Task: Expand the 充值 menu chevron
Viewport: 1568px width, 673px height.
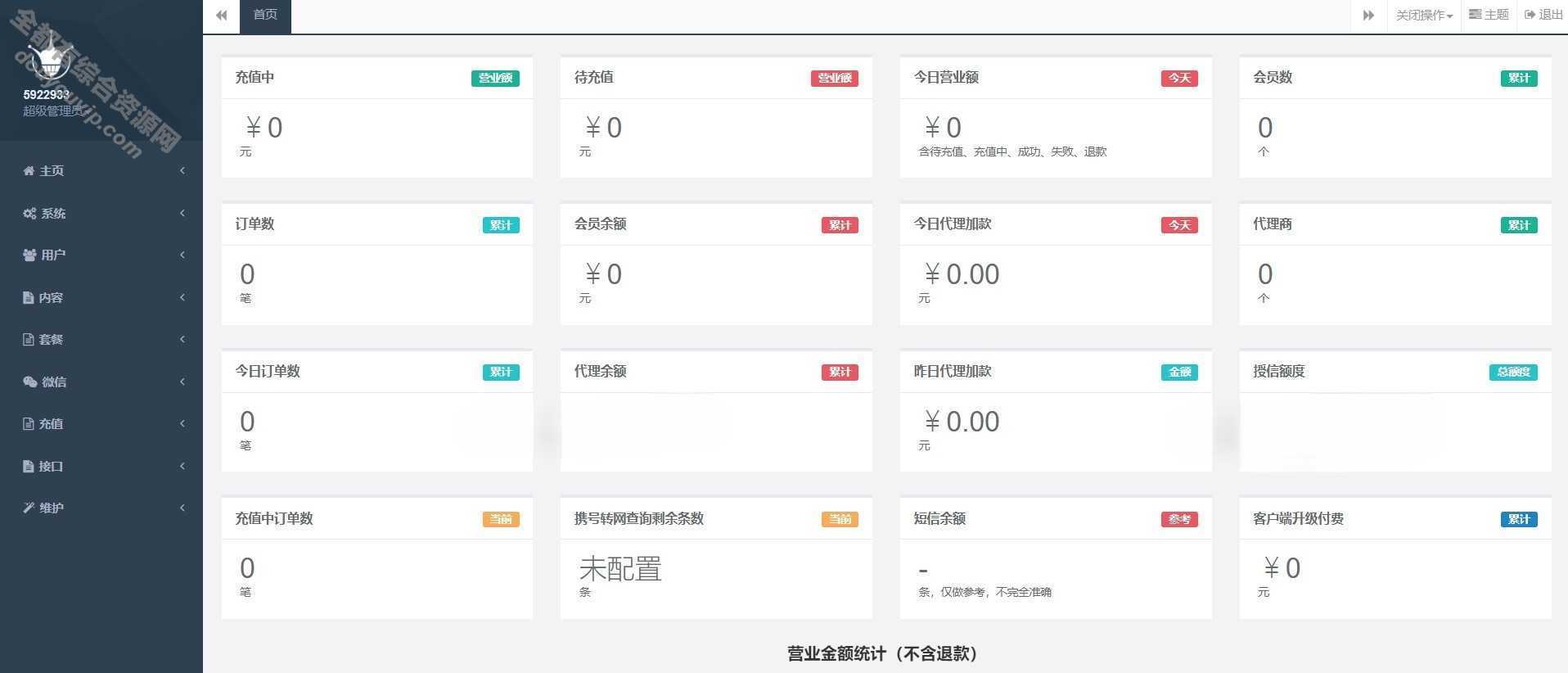Action: coord(182,423)
